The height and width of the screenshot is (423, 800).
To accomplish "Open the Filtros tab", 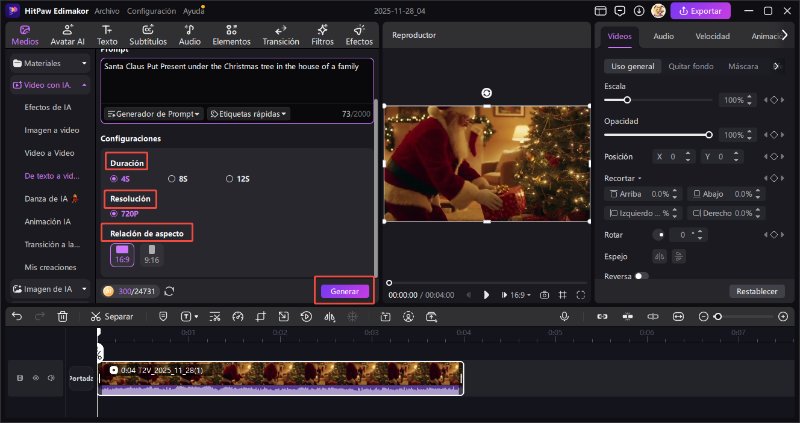I will [x=322, y=35].
